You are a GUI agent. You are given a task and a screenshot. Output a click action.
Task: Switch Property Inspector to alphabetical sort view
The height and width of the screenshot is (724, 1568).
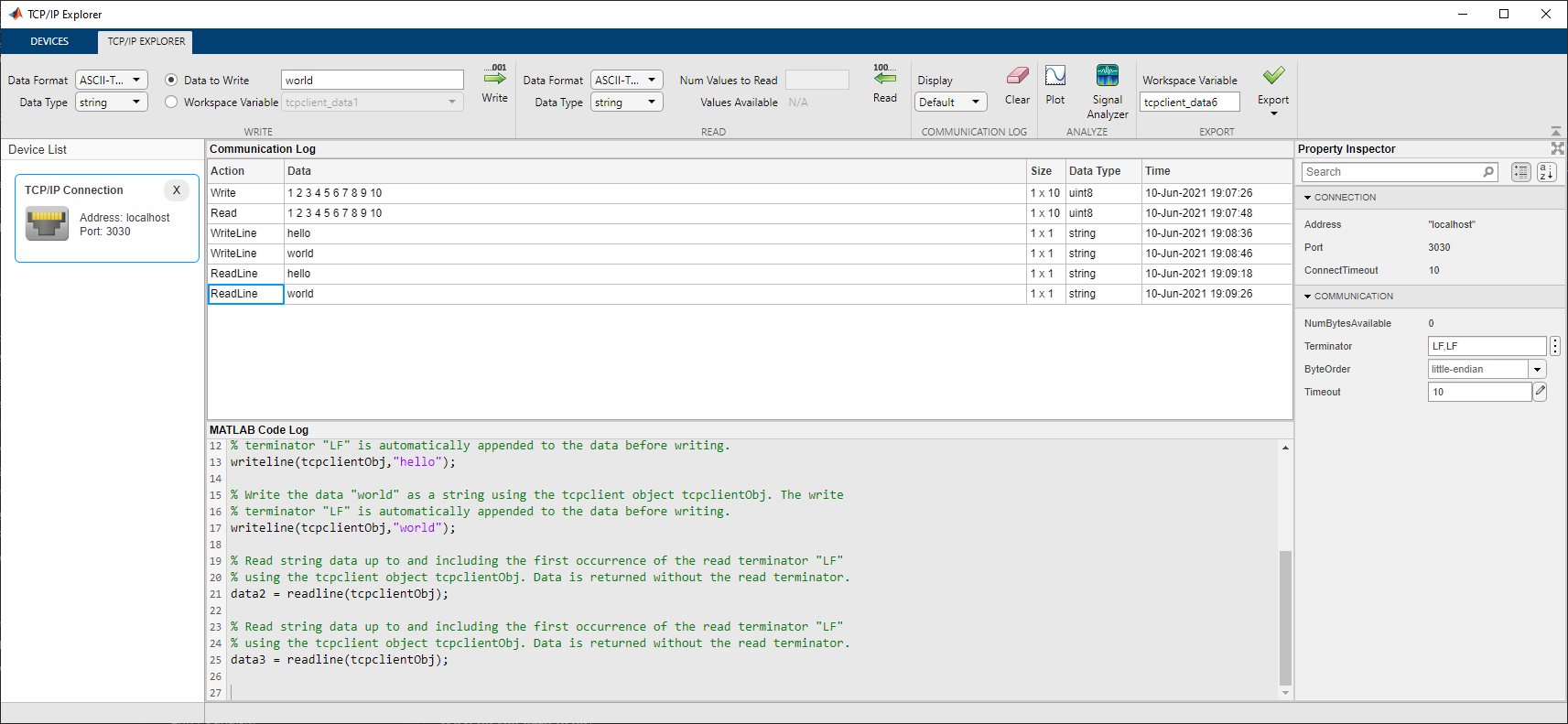[1546, 172]
